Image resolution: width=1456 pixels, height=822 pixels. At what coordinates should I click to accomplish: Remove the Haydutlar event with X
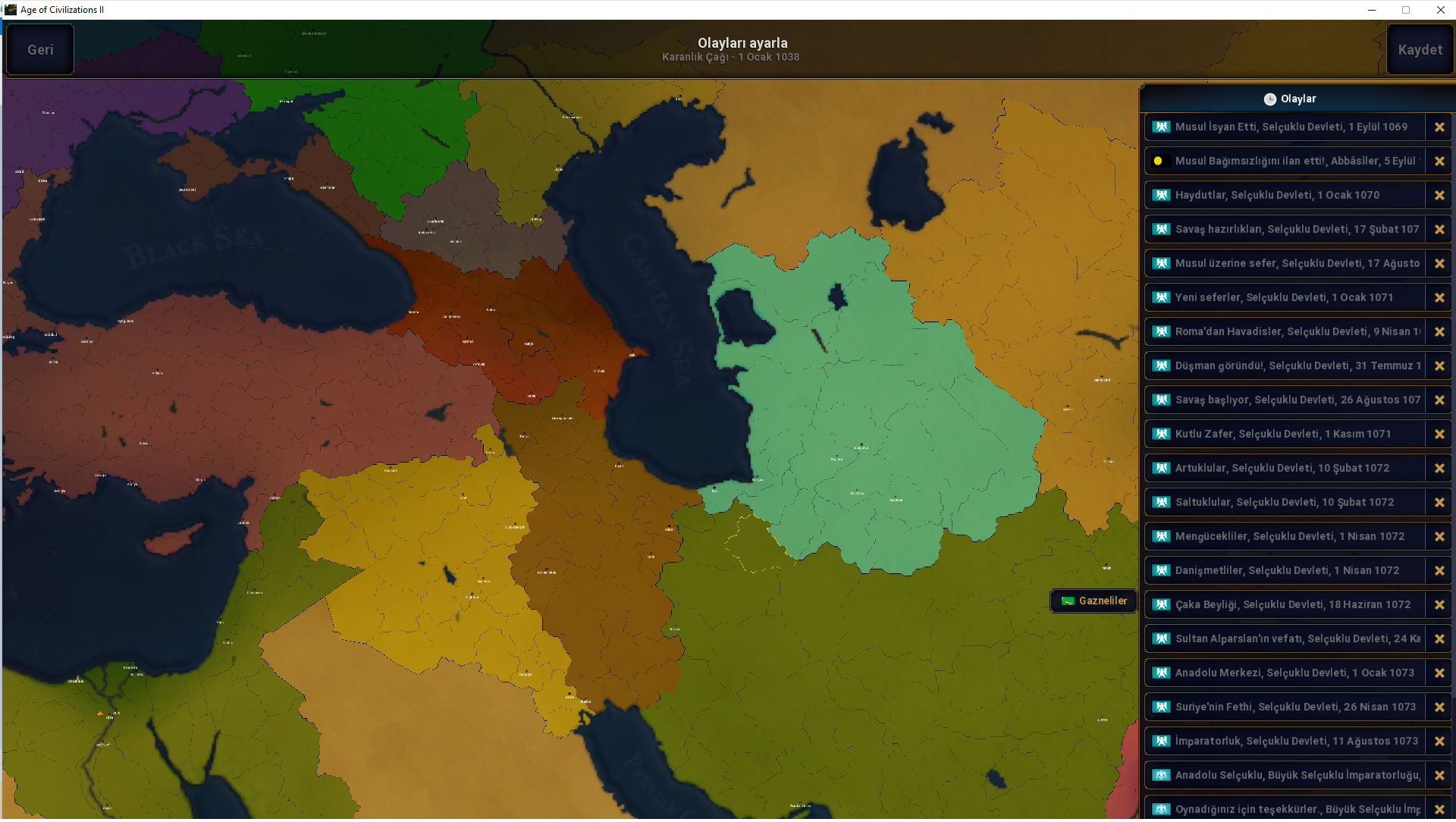tap(1439, 196)
